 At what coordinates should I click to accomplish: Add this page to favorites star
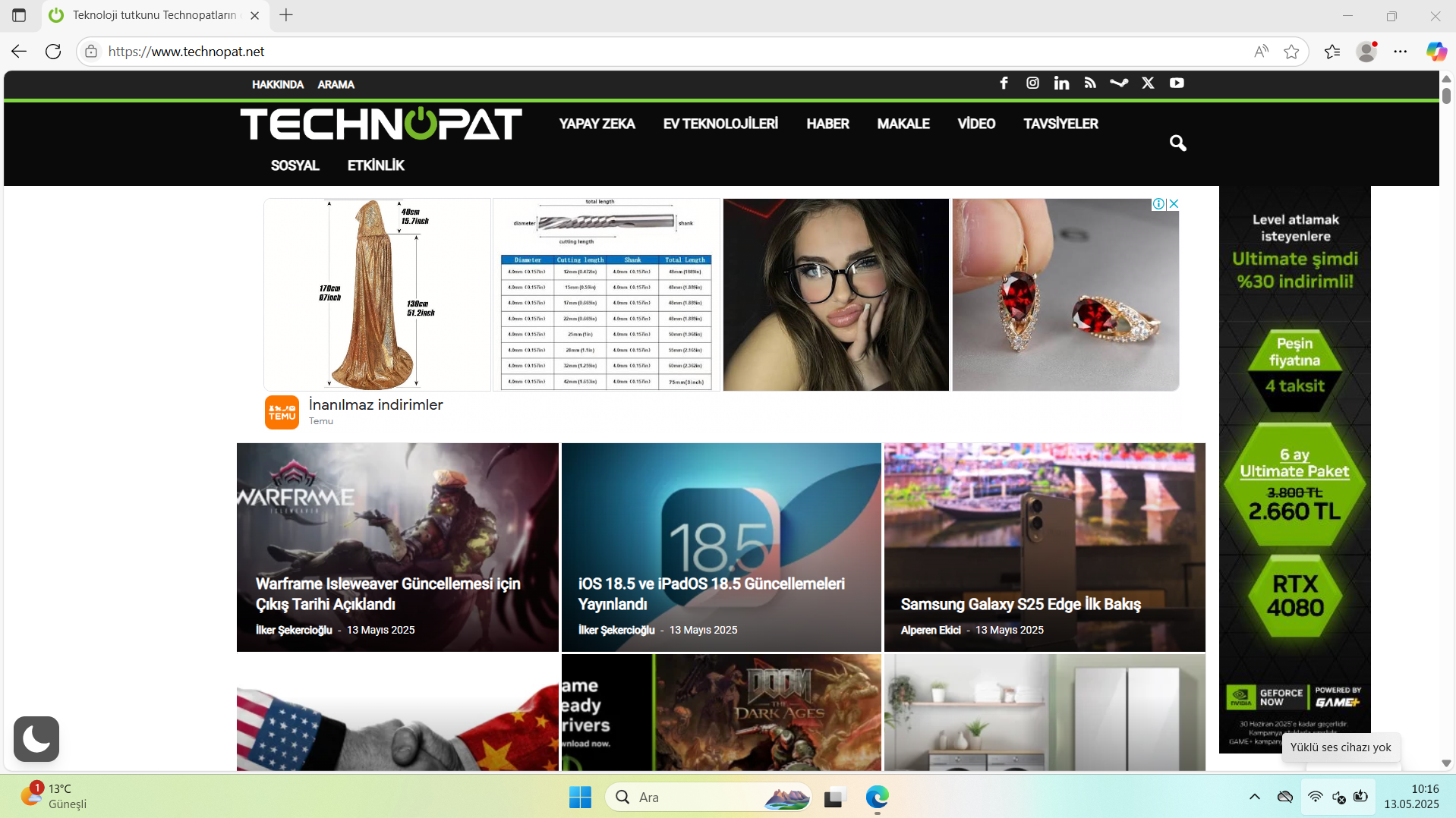(1291, 52)
